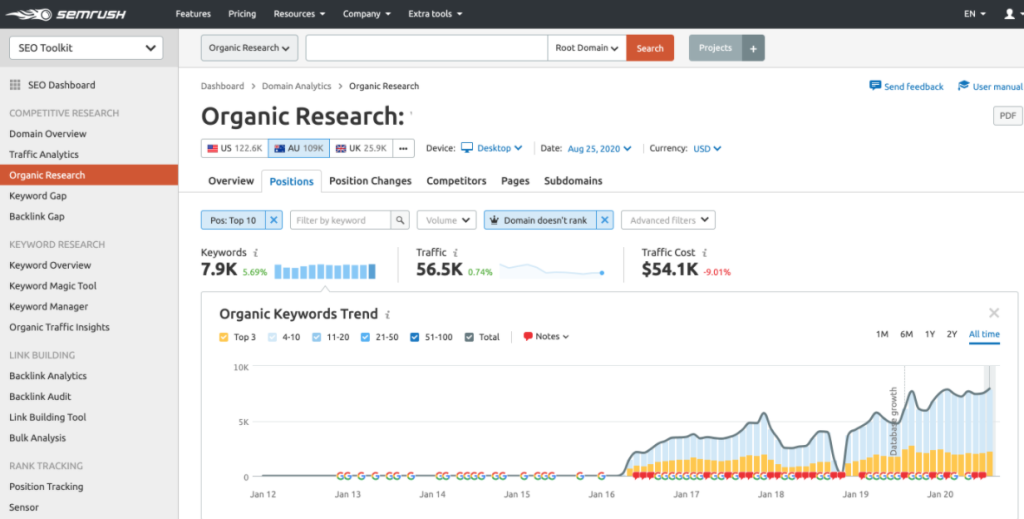The width and height of the screenshot is (1024, 519).
Task: Click the info icon beside Keywords
Action: click(255, 253)
